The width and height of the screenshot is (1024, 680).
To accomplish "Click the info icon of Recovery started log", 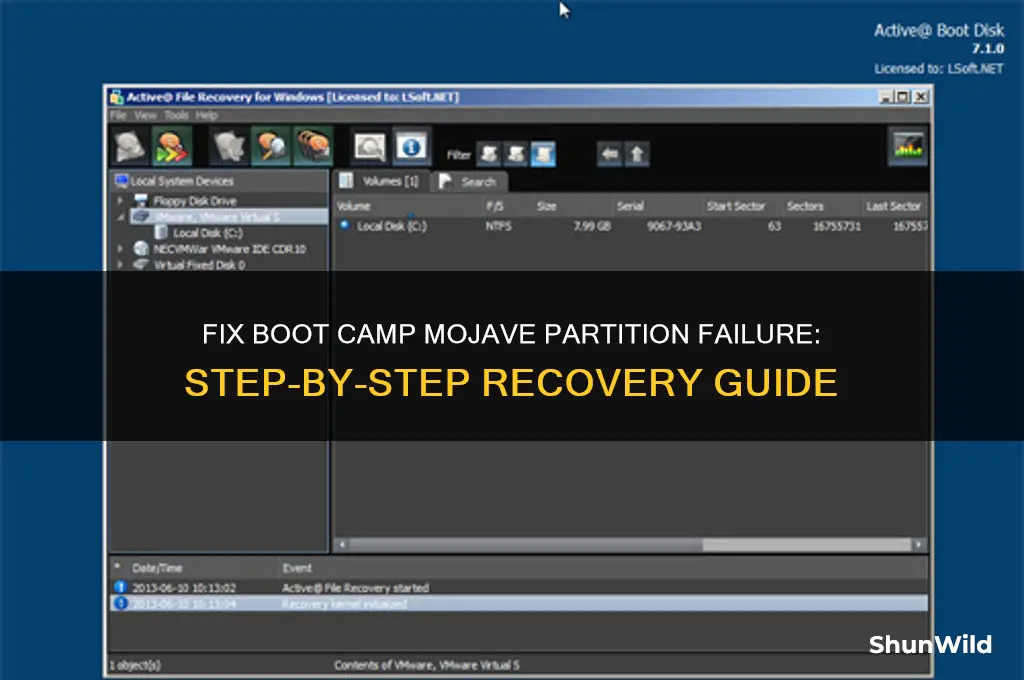I will [x=121, y=587].
